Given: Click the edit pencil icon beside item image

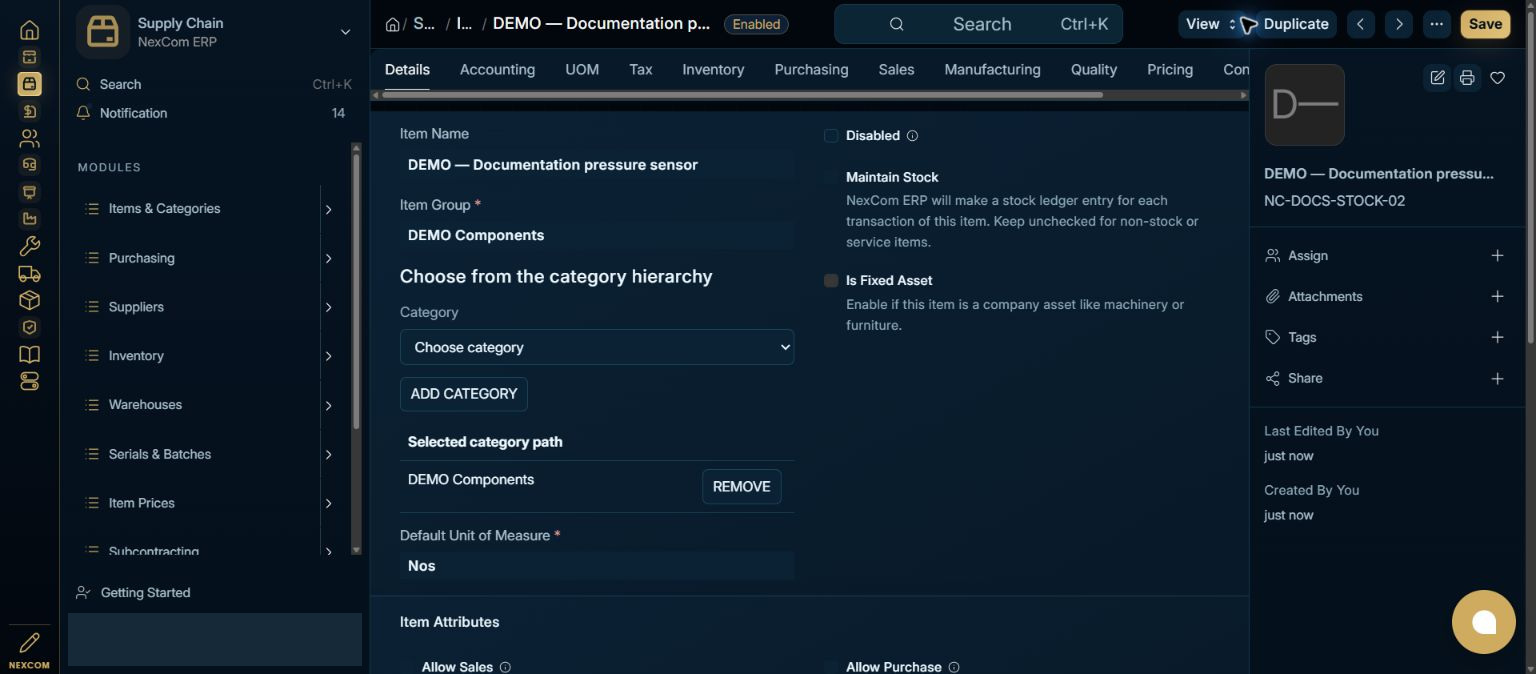Looking at the screenshot, I should coord(1437,77).
